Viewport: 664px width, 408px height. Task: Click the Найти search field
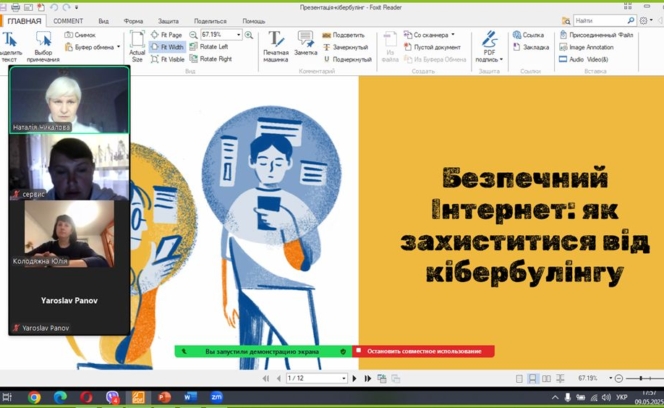point(600,20)
